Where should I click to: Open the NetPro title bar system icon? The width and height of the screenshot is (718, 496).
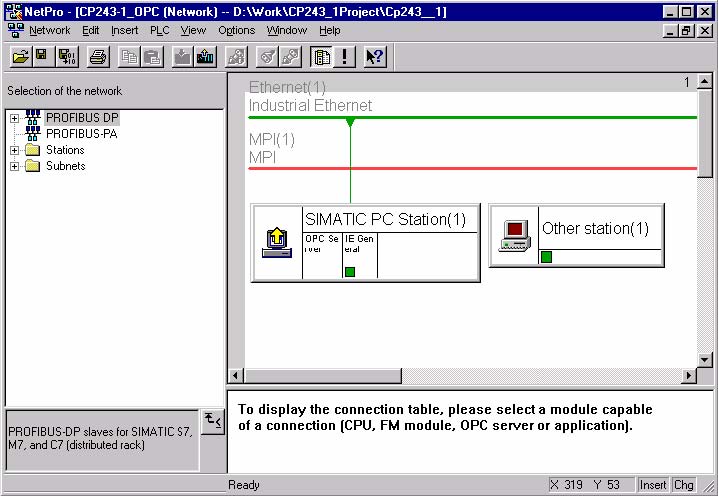click(13, 11)
